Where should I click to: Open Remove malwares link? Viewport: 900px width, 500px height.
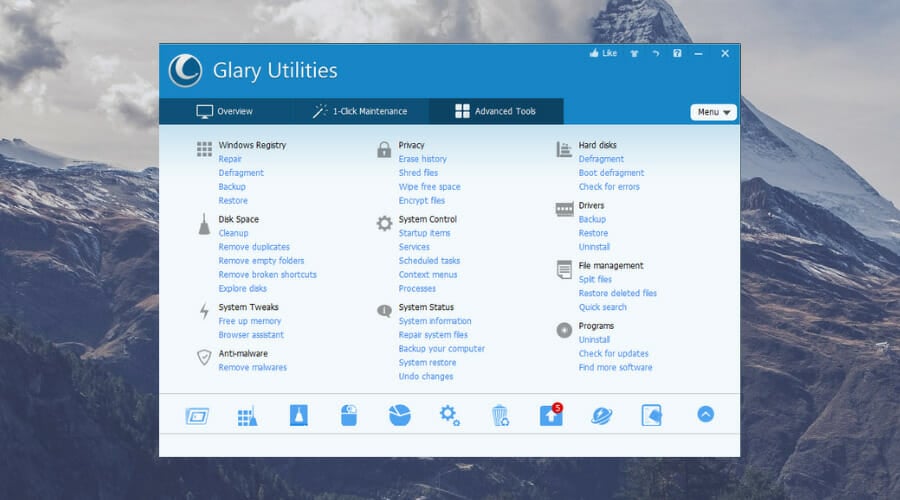[253, 367]
